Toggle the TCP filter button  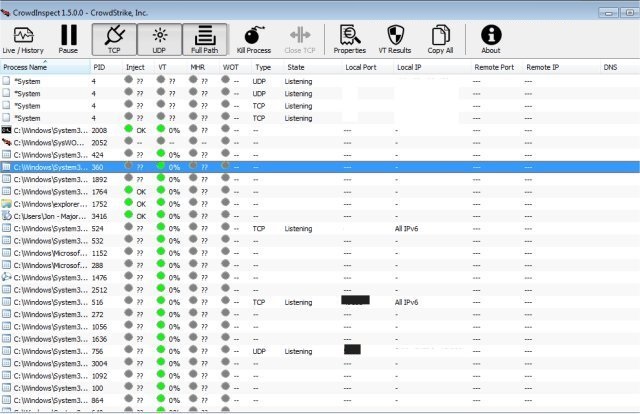[114, 40]
